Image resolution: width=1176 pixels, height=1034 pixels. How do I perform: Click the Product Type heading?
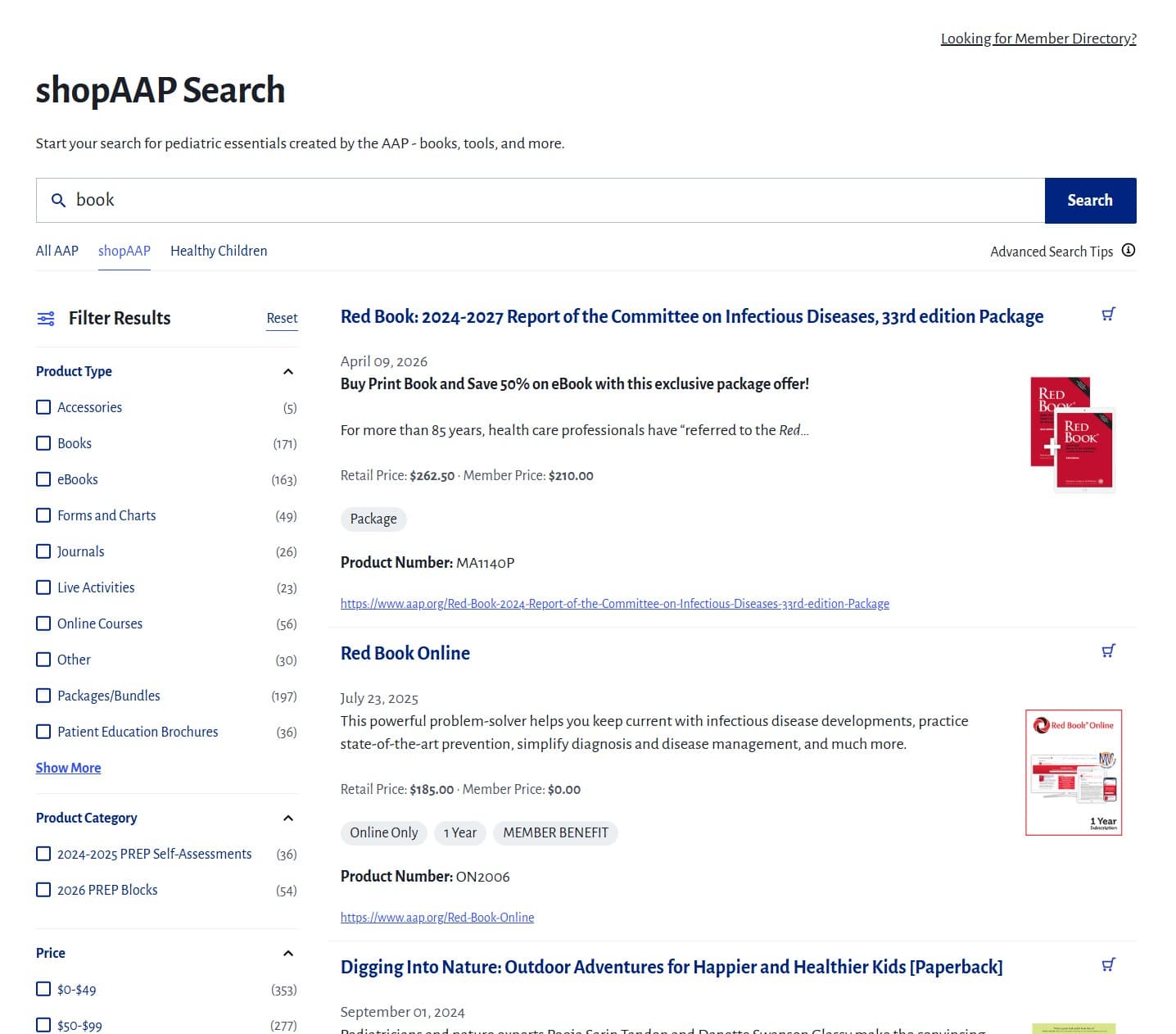pyautogui.click(x=74, y=371)
